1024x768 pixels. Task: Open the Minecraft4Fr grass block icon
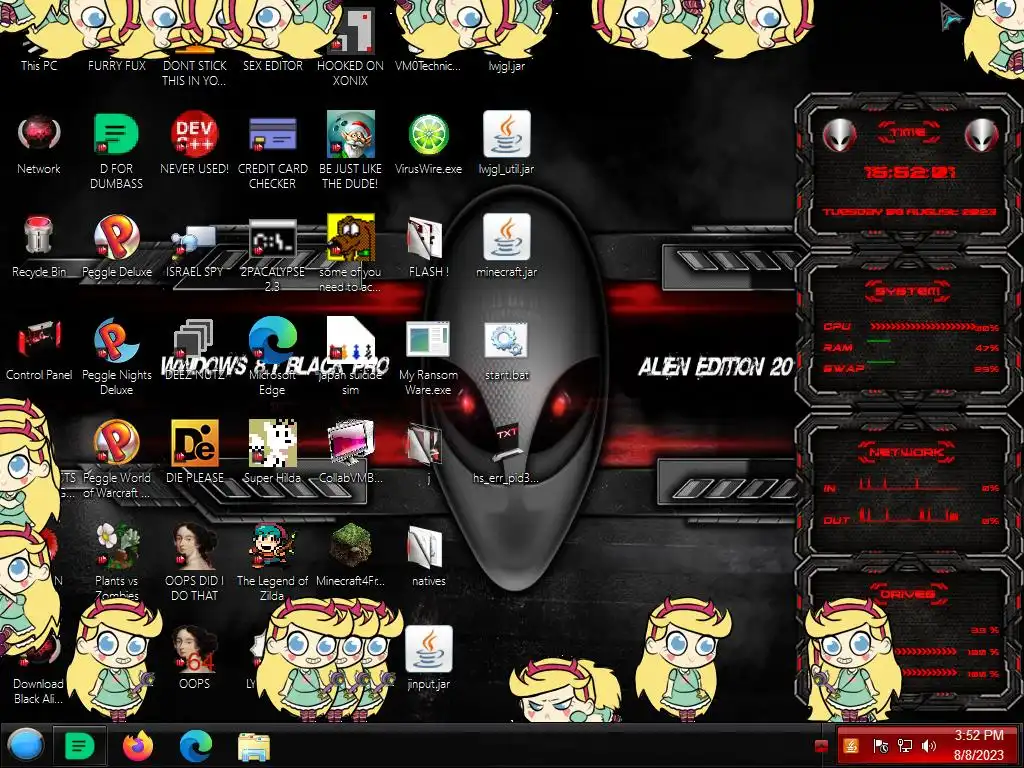click(351, 545)
